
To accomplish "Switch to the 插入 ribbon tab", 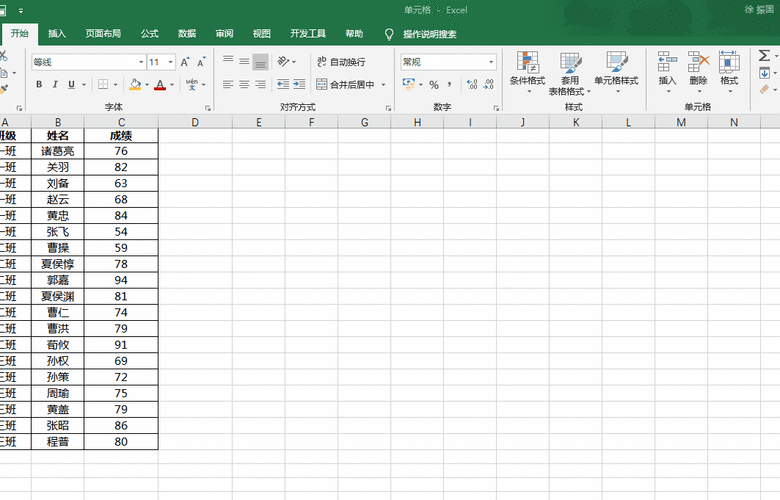I will pyautogui.click(x=57, y=34).
